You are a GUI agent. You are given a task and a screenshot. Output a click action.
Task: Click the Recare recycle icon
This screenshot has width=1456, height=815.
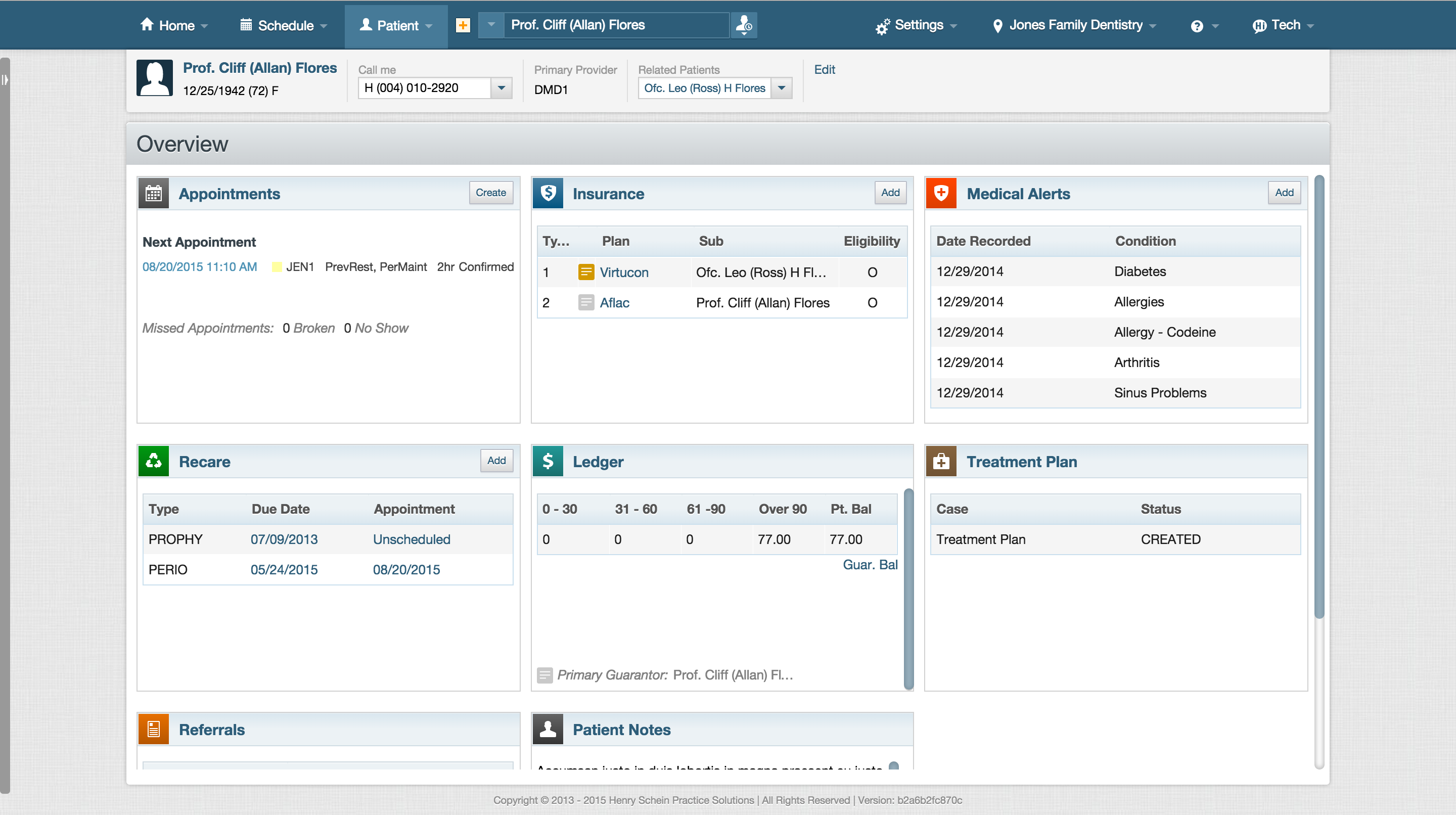(x=154, y=461)
